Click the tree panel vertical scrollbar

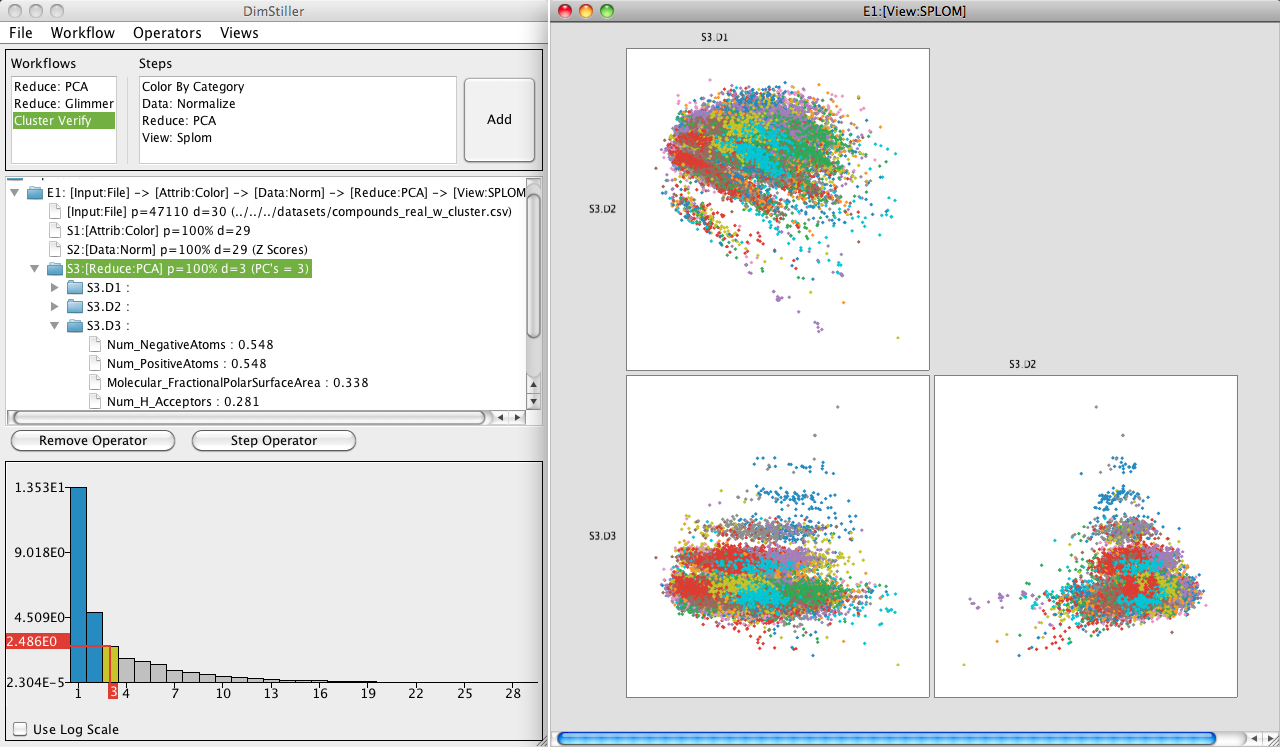click(x=534, y=265)
